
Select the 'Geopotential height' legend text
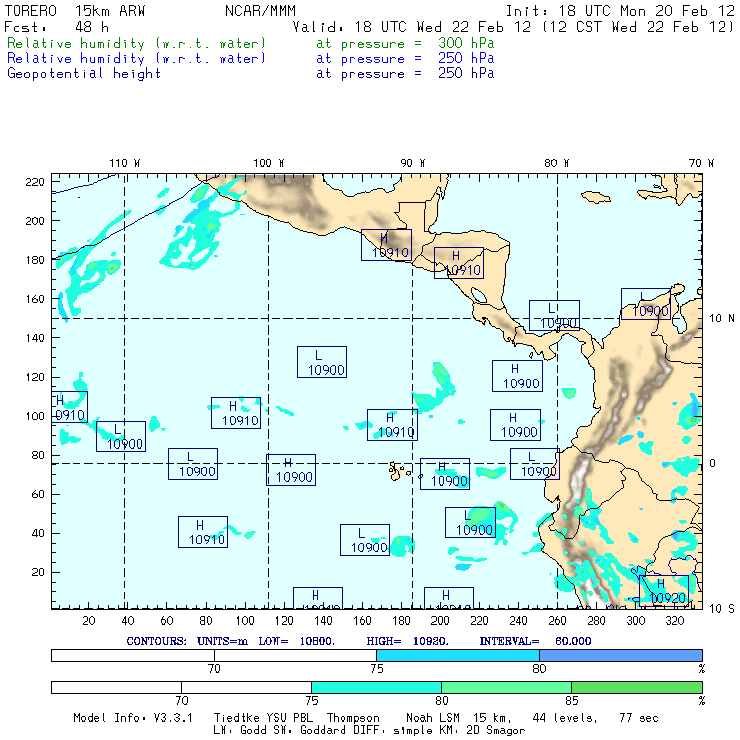(x=84, y=74)
